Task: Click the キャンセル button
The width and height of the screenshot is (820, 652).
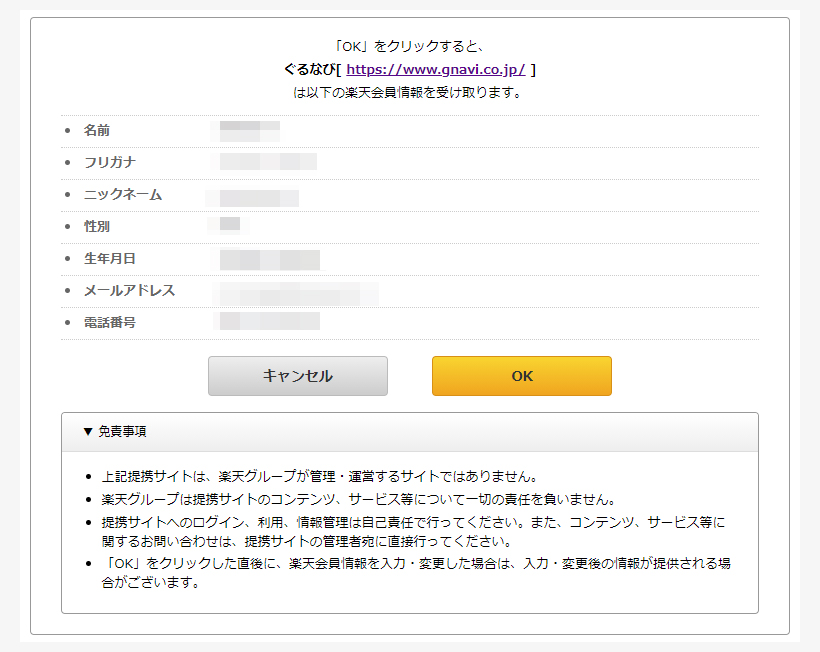Action: [x=298, y=376]
